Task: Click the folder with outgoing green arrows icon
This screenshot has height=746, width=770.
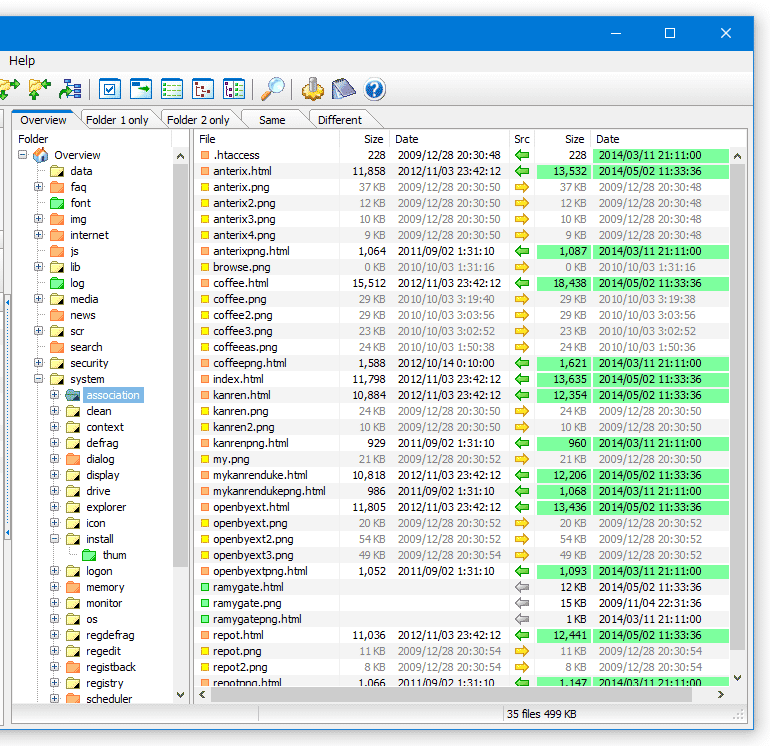Action: click(x=10, y=89)
